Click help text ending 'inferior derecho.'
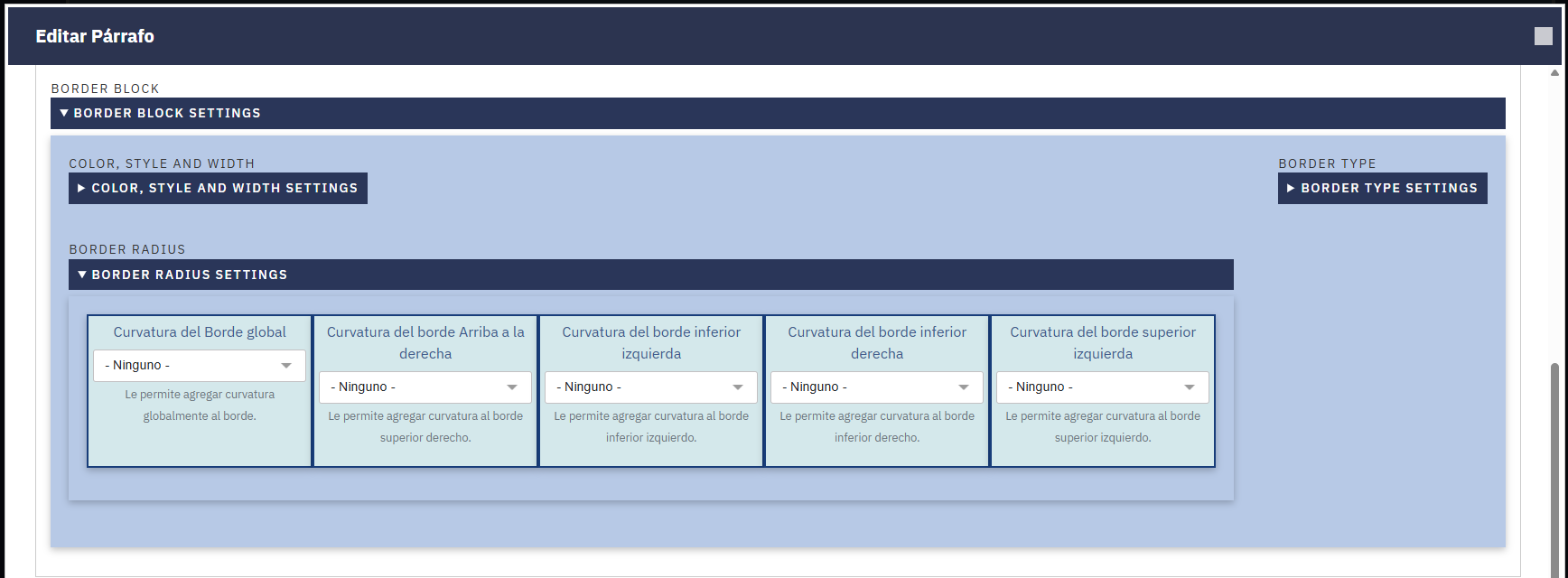The height and width of the screenshot is (578, 1568). (877, 426)
